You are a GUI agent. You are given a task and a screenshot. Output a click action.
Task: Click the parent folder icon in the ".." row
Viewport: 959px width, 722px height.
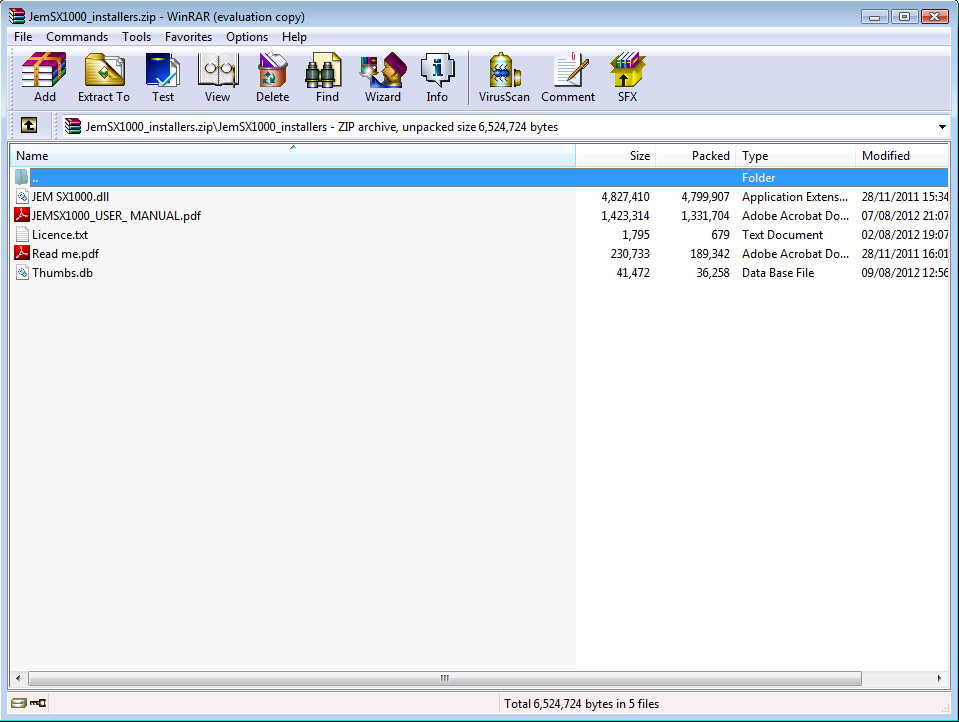point(21,177)
